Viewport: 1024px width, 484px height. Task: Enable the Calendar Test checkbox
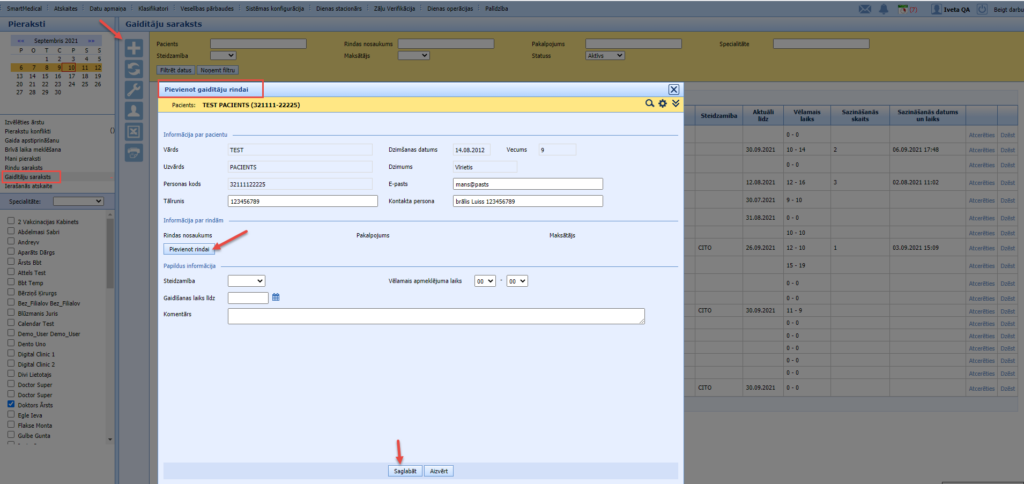tap(10, 324)
